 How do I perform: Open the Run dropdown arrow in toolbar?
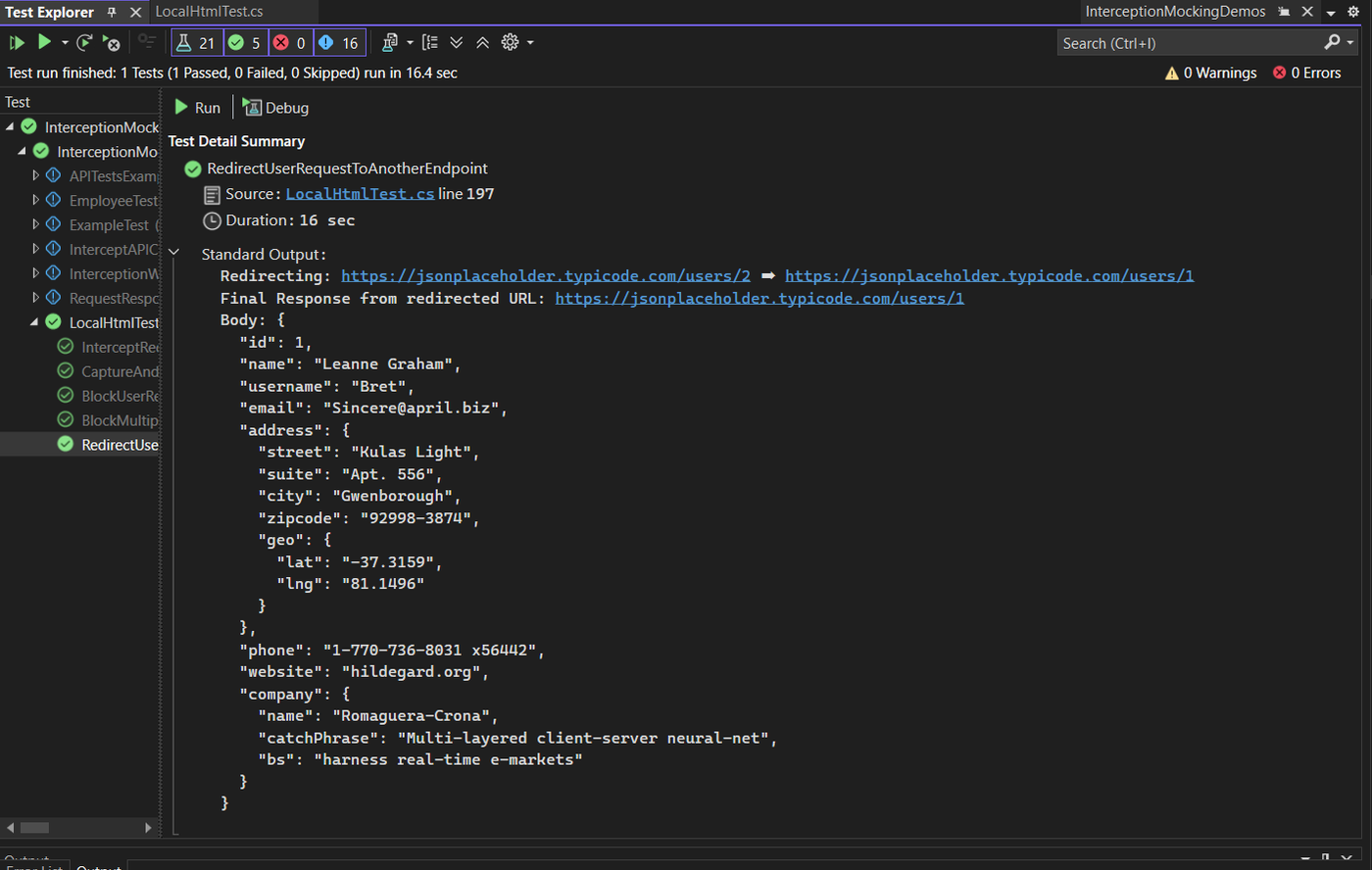point(65,43)
